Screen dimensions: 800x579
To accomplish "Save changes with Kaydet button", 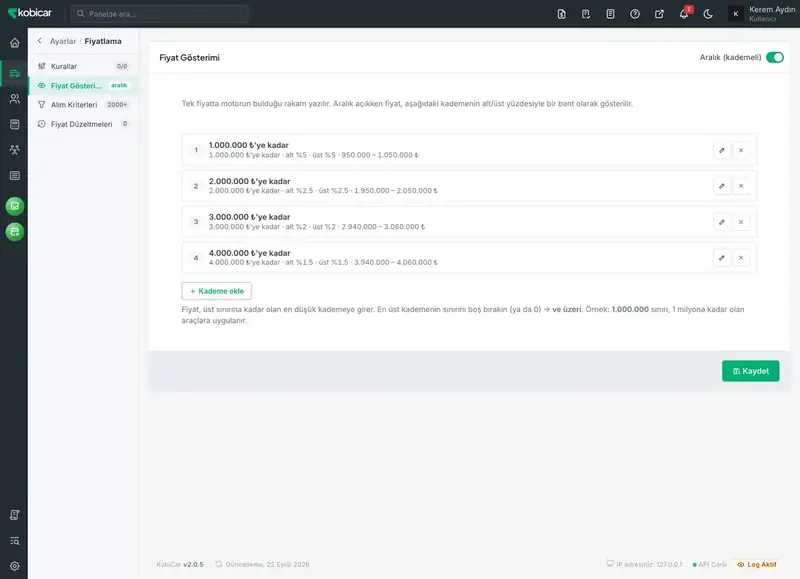I will [751, 371].
